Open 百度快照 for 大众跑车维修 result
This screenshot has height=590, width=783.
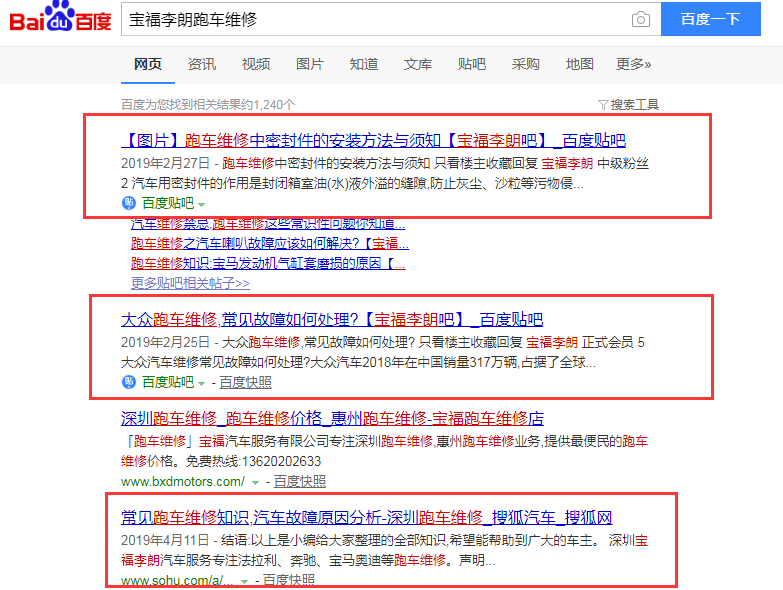245,382
